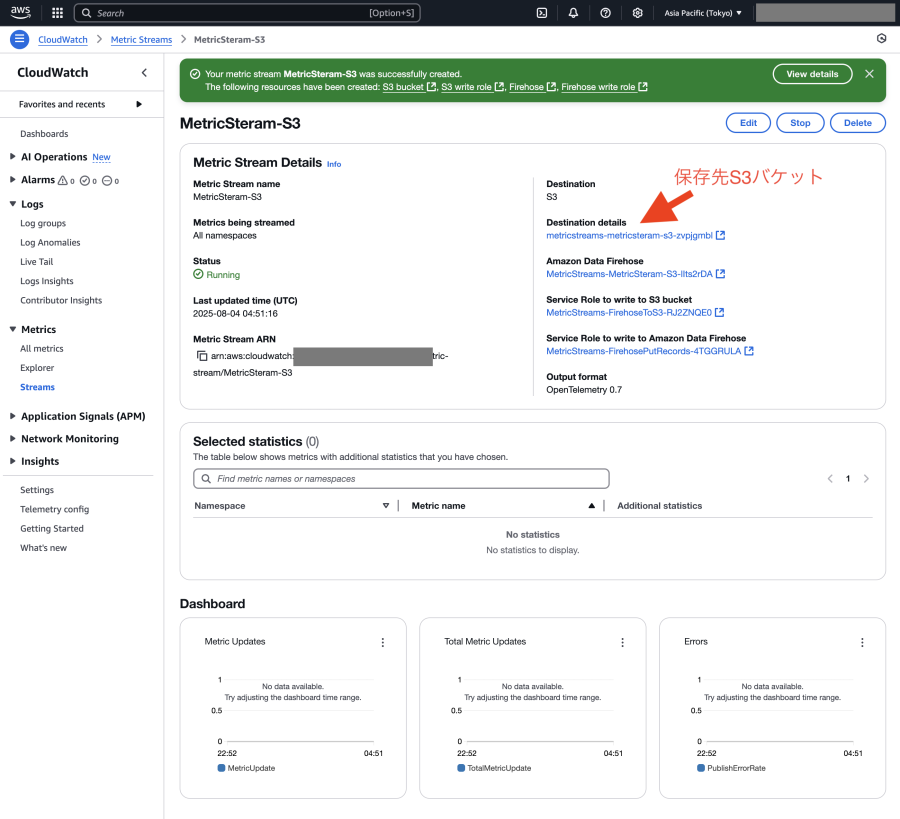900x819 pixels.
Task: Open Getting Started page
Action: [52, 529]
